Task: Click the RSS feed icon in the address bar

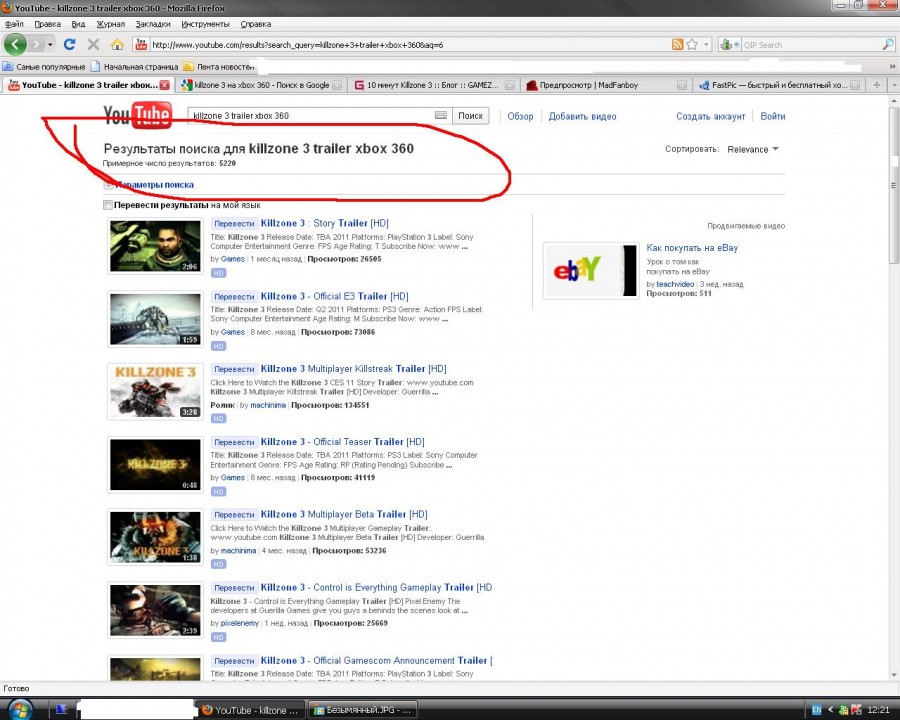Action: [678, 44]
